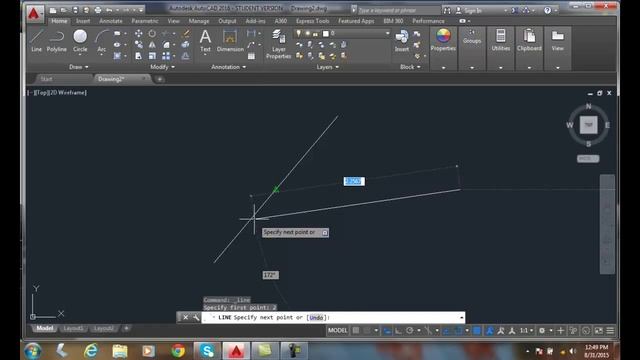Open Layer Properties manager
The width and height of the screenshot is (640, 360).
[x=279, y=44]
